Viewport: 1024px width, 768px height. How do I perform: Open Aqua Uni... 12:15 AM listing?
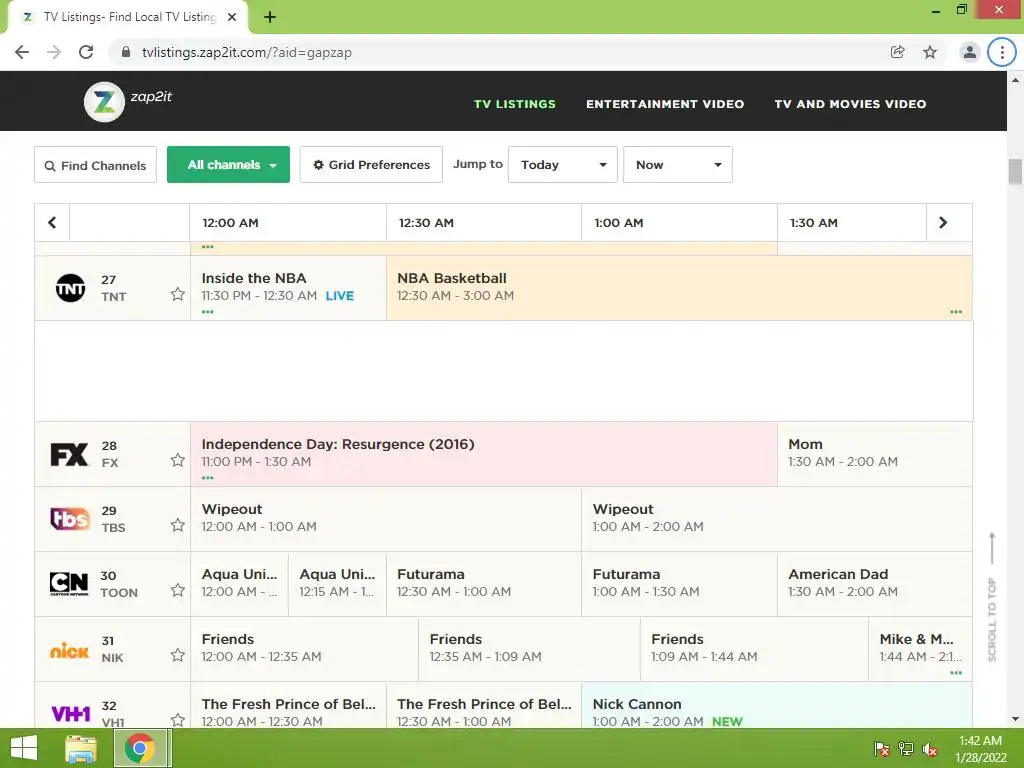click(x=337, y=584)
